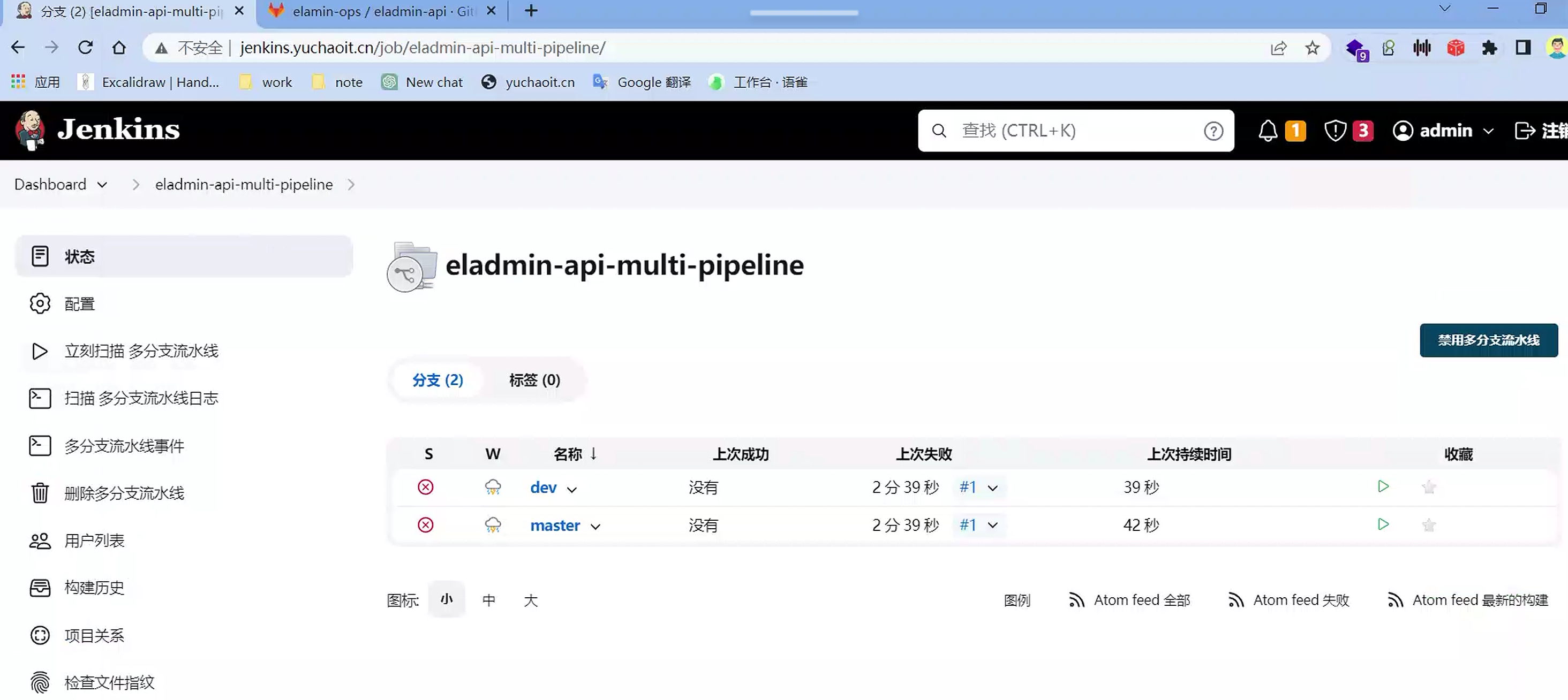Open 配置 in the sidebar
Viewport: 1568px width, 700px height.
pos(79,303)
